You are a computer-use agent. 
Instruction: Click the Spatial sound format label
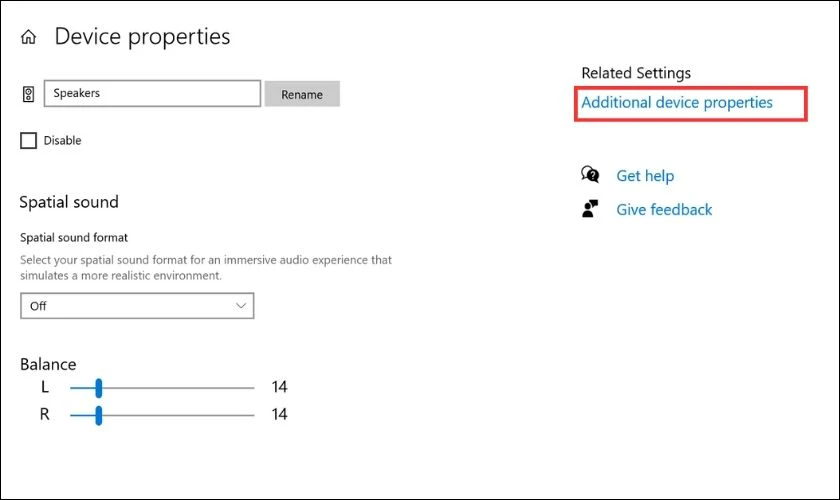coord(74,237)
